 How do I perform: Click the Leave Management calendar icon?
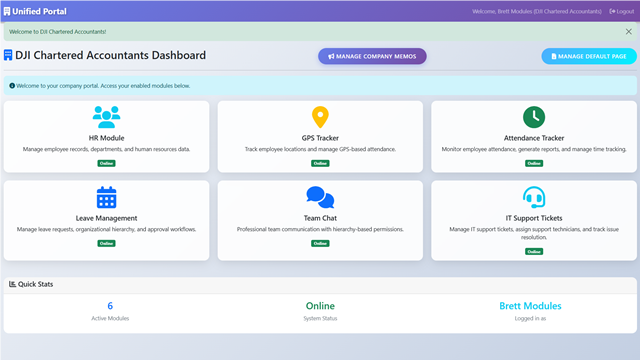pyautogui.click(x=107, y=198)
